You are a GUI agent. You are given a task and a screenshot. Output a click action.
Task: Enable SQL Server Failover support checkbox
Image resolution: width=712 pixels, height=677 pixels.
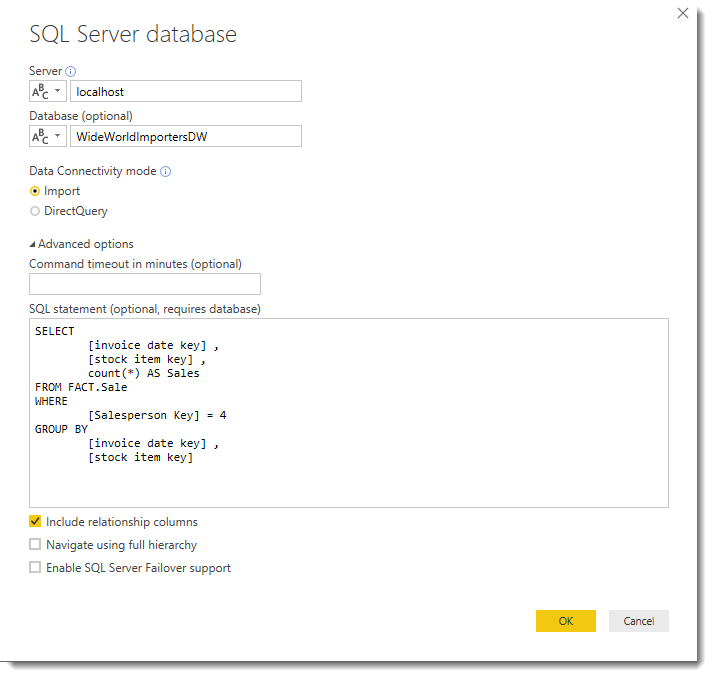(x=35, y=568)
